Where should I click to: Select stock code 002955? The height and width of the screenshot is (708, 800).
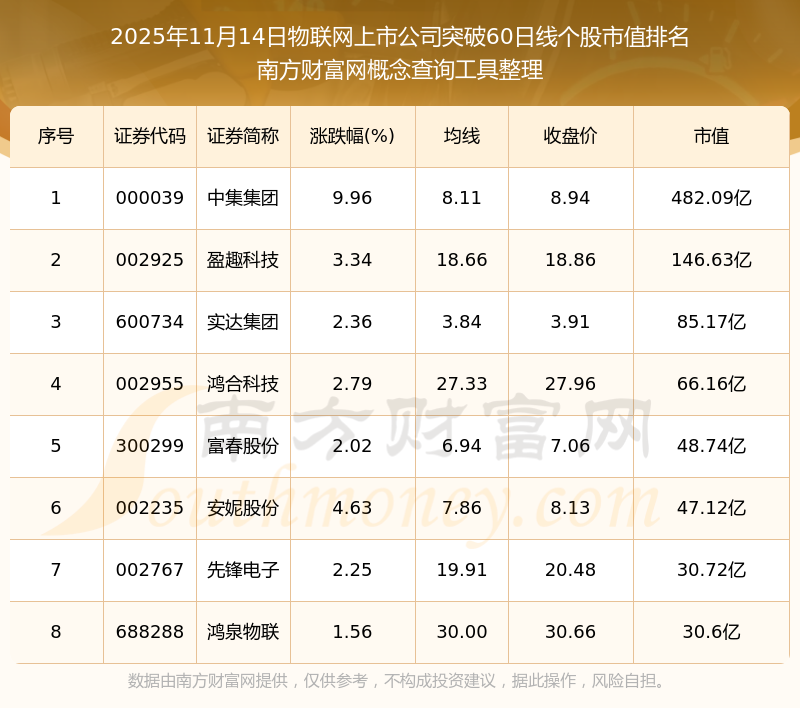click(149, 384)
